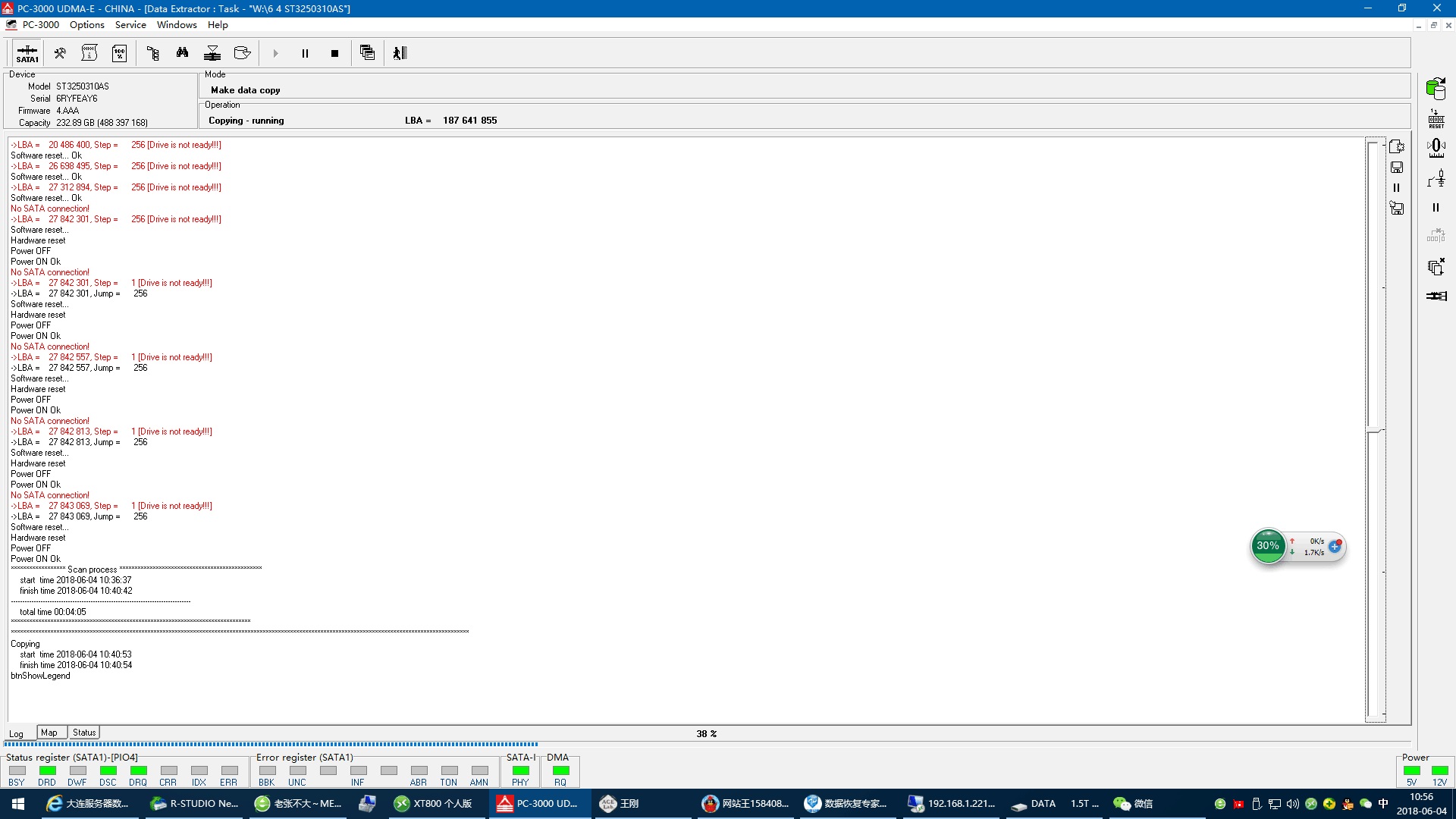Click the power switch circuit icon

[x=1436, y=178]
